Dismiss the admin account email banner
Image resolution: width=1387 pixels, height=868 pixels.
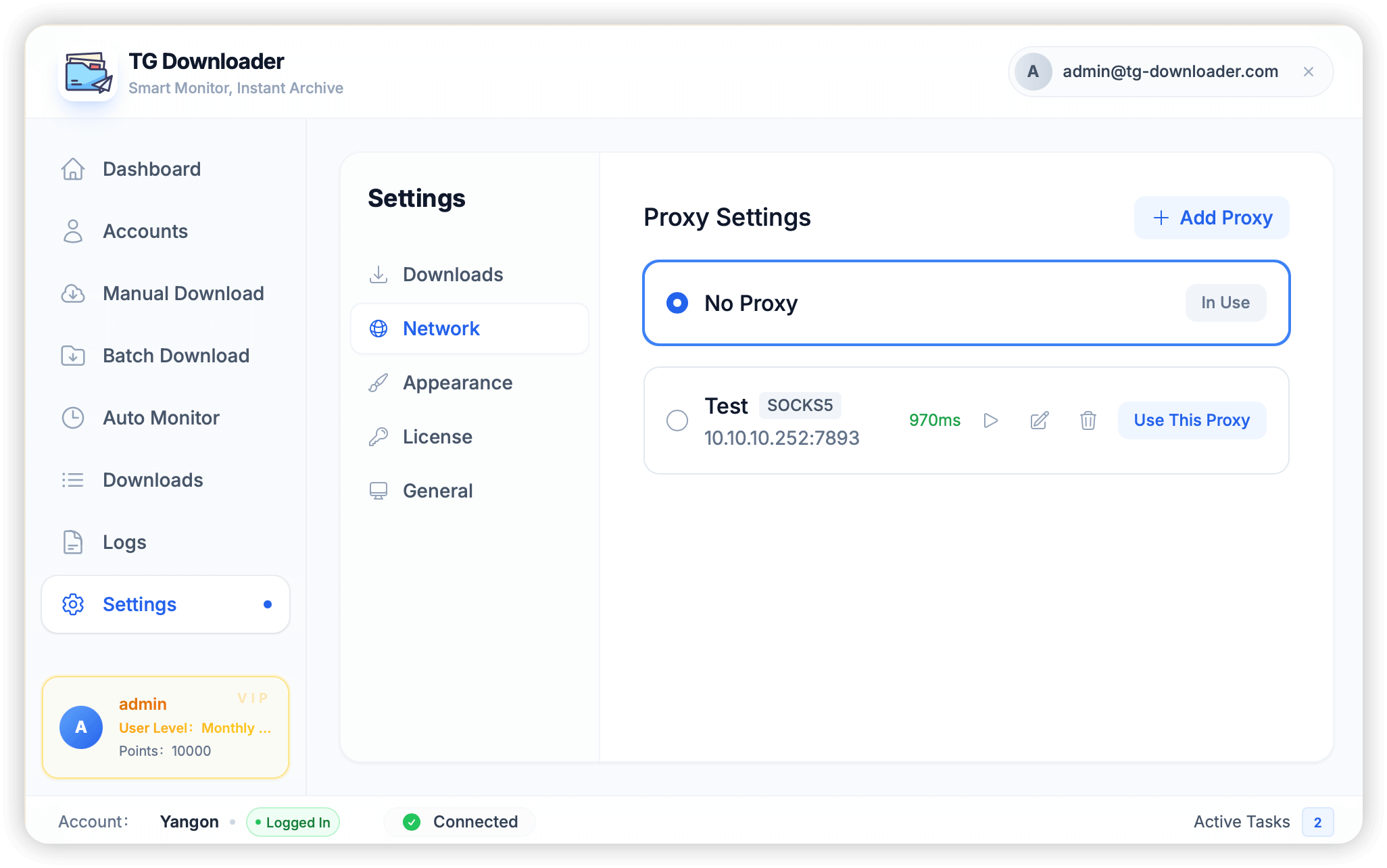click(x=1309, y=72)
